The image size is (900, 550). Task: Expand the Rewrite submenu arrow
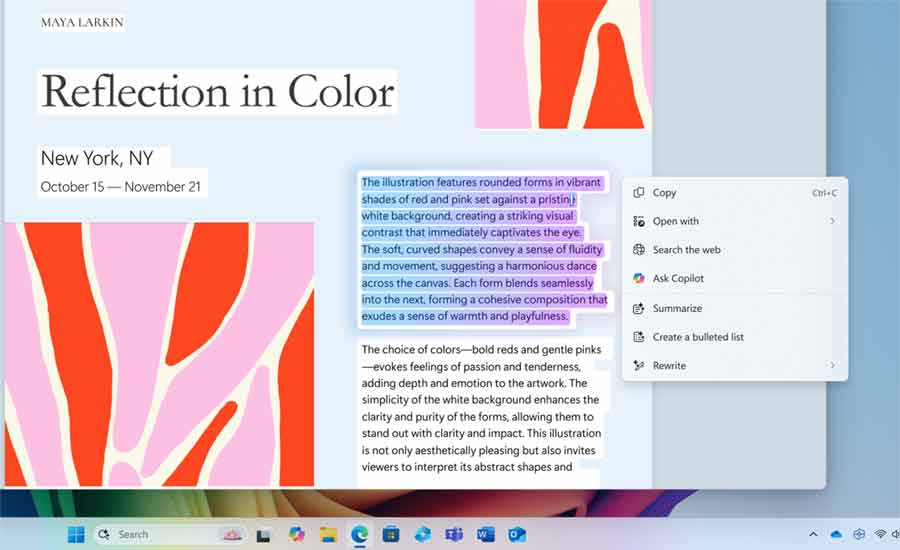pyautogui.click(x=832, y=365)
